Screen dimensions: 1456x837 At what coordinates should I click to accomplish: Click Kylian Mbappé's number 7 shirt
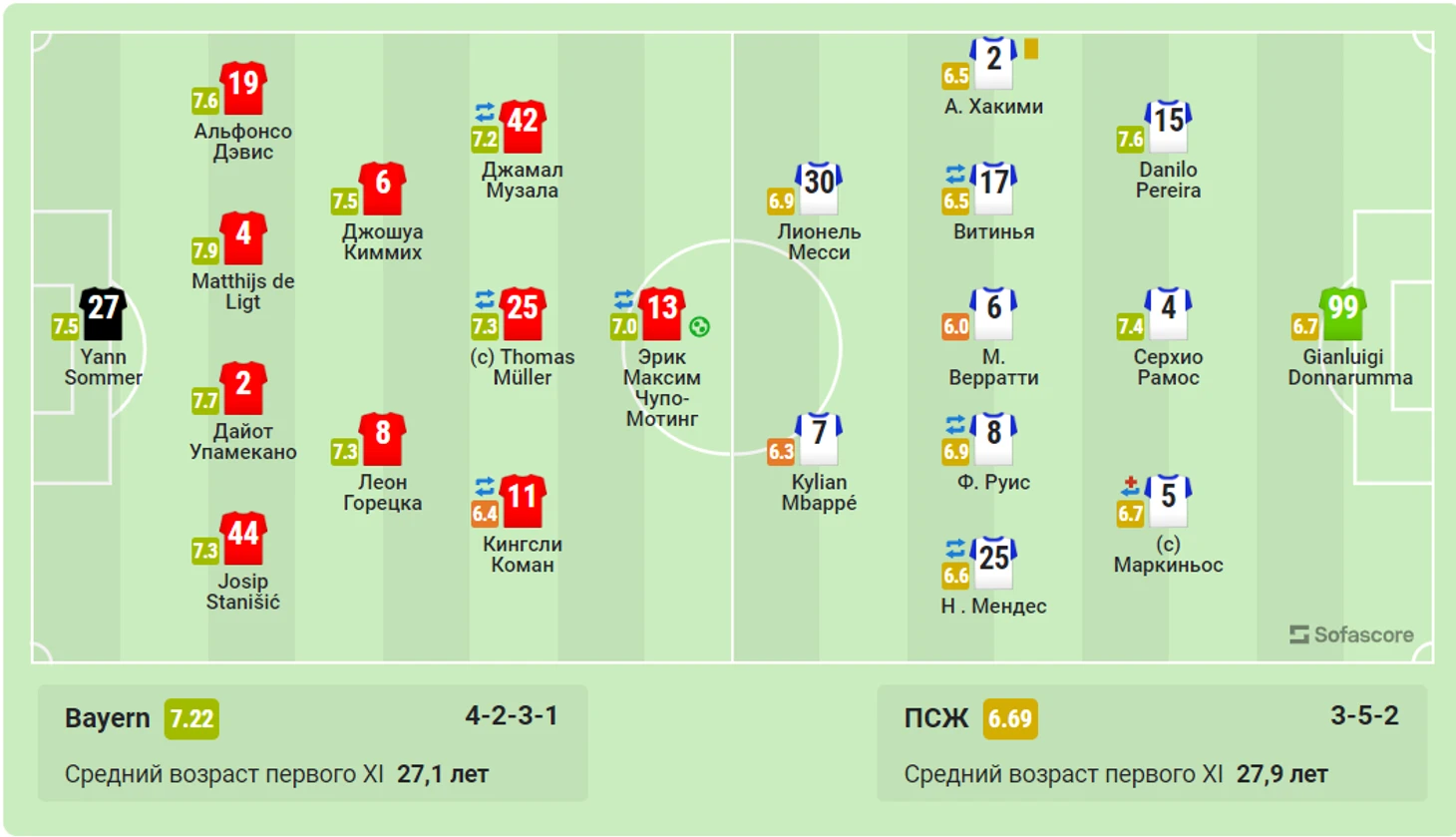pos(819,439)
